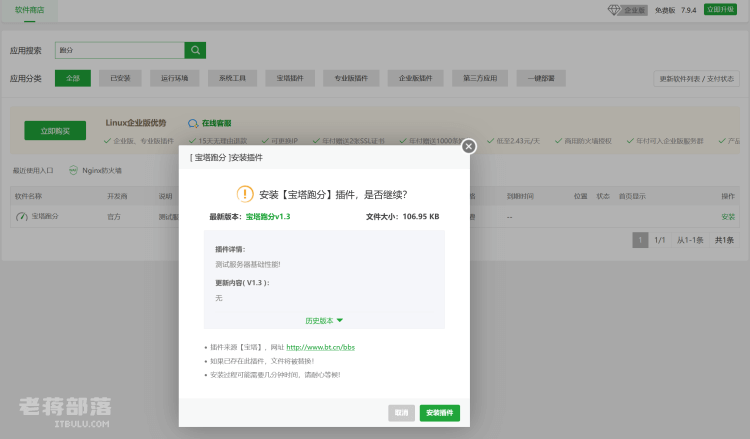Click the 安装 link in 宝塔跑分 row
Viewport: 750px width, 439px height.
(728, 217)
